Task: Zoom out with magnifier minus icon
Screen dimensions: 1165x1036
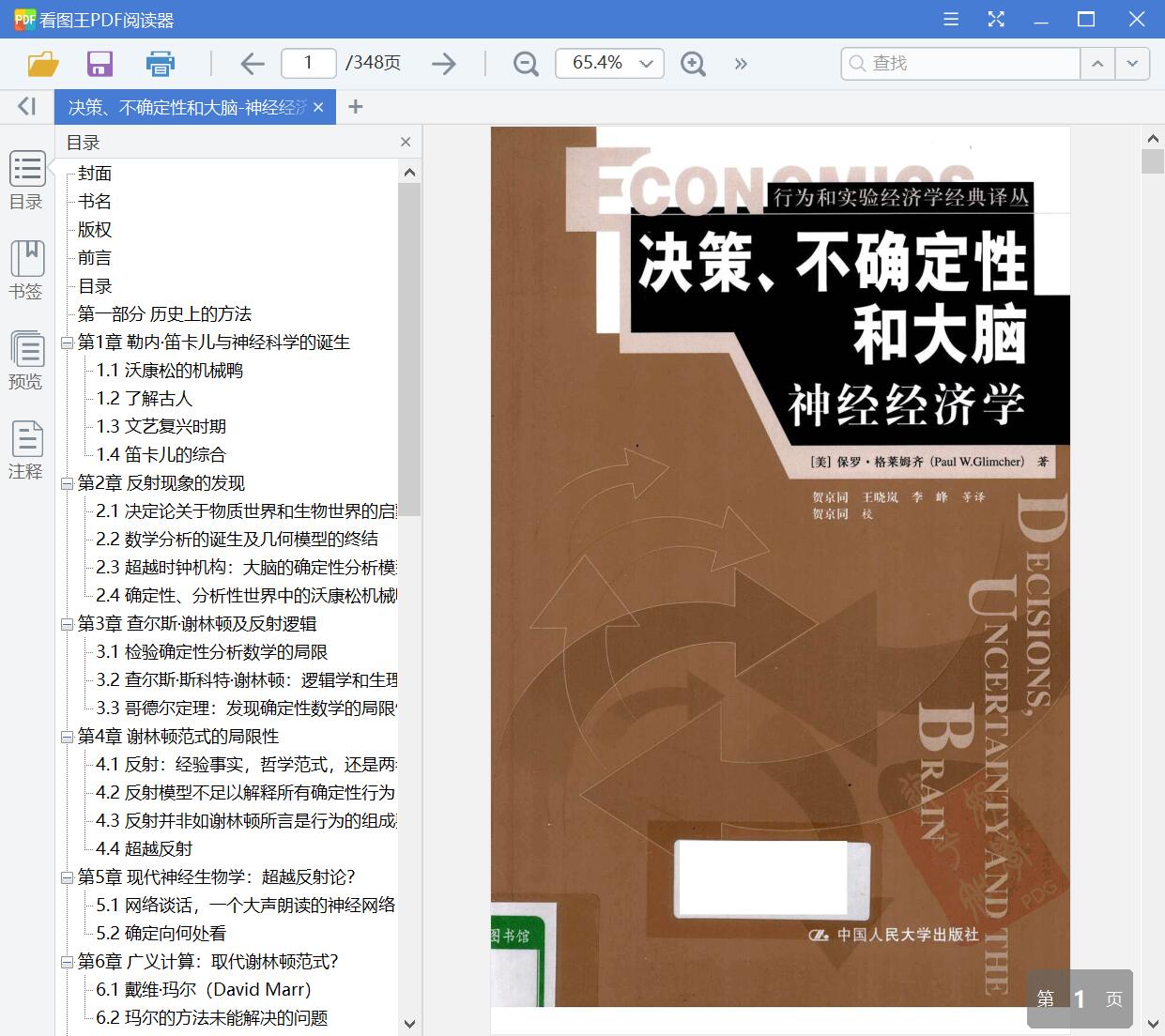Action: [x=526, y=64]
